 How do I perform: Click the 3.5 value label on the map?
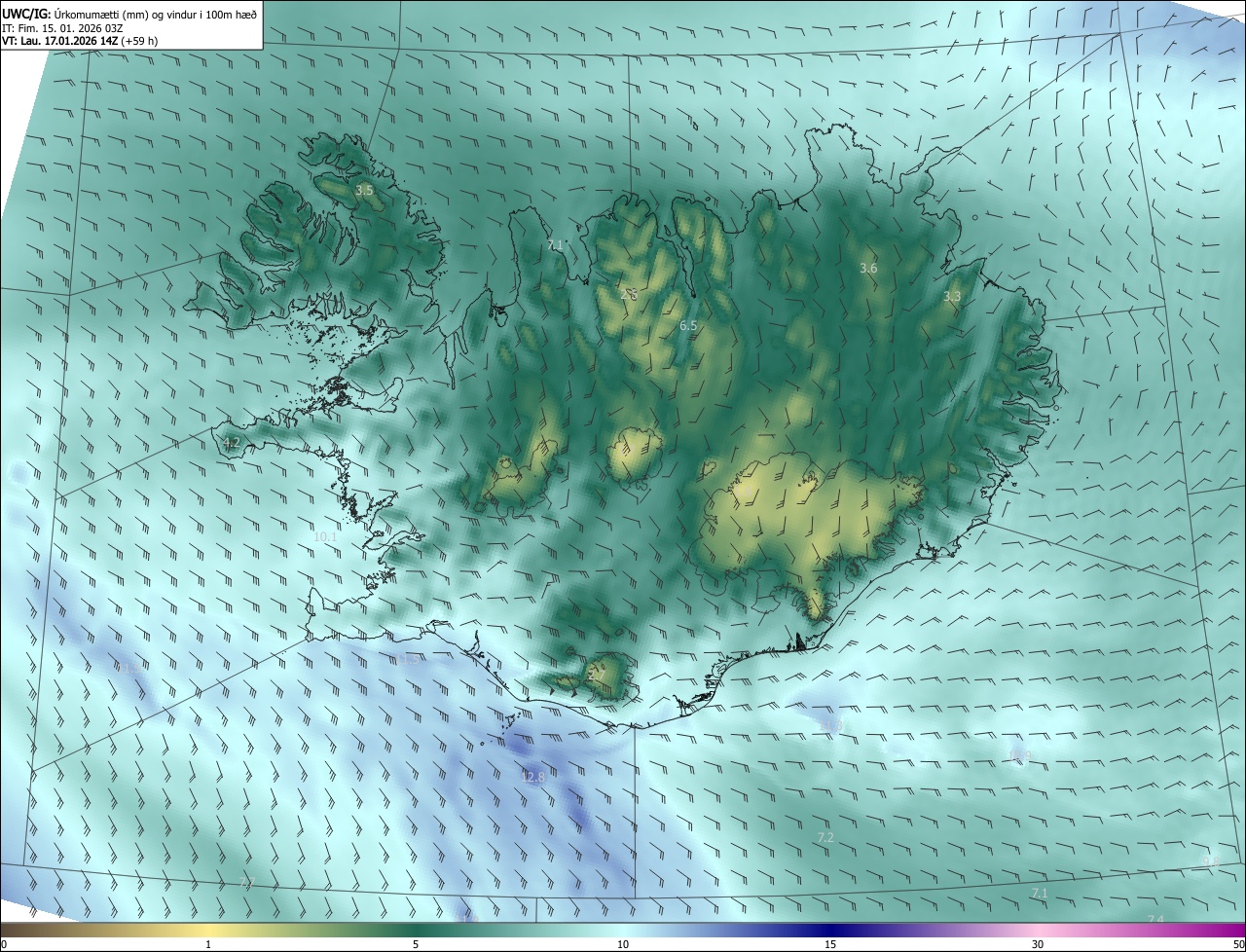364,191
